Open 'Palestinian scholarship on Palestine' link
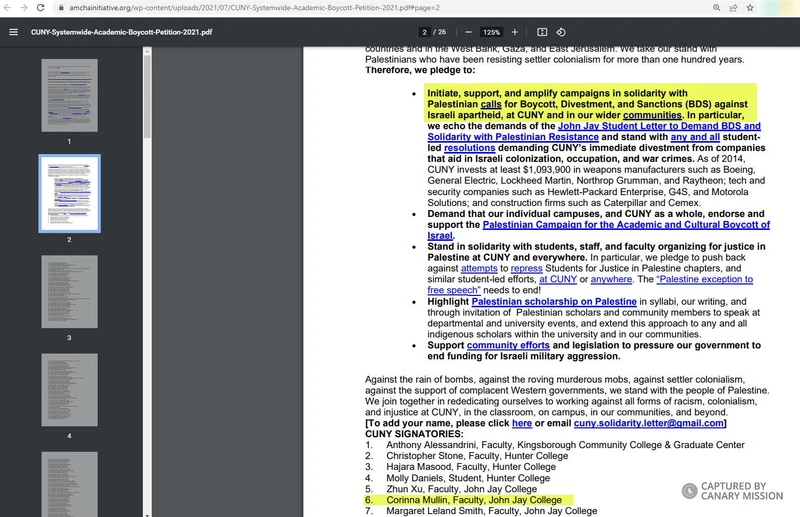 click(x=554, y=302)
